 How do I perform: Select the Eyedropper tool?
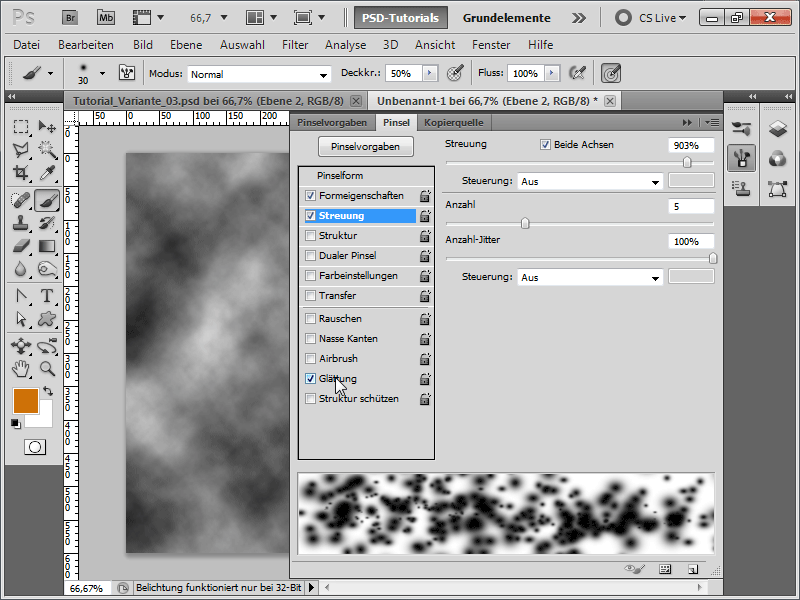tap(47, 172)
